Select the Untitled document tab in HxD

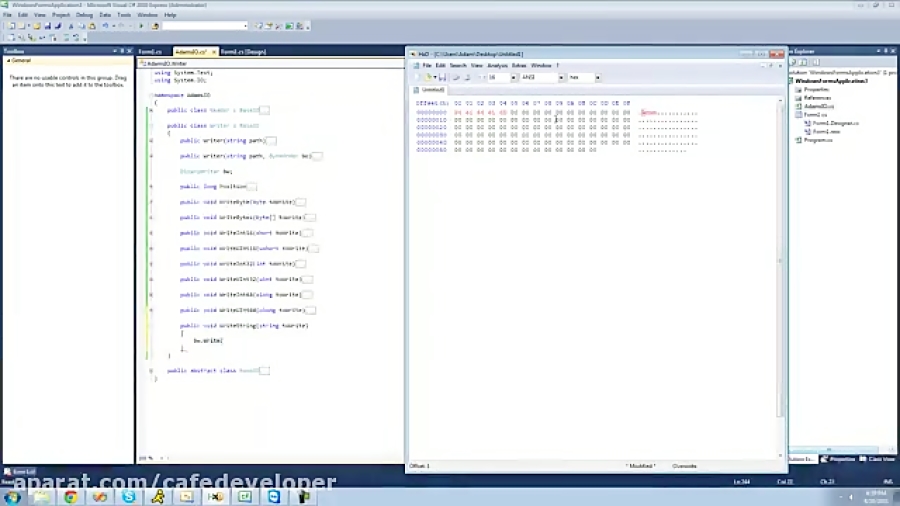(429, 90)
